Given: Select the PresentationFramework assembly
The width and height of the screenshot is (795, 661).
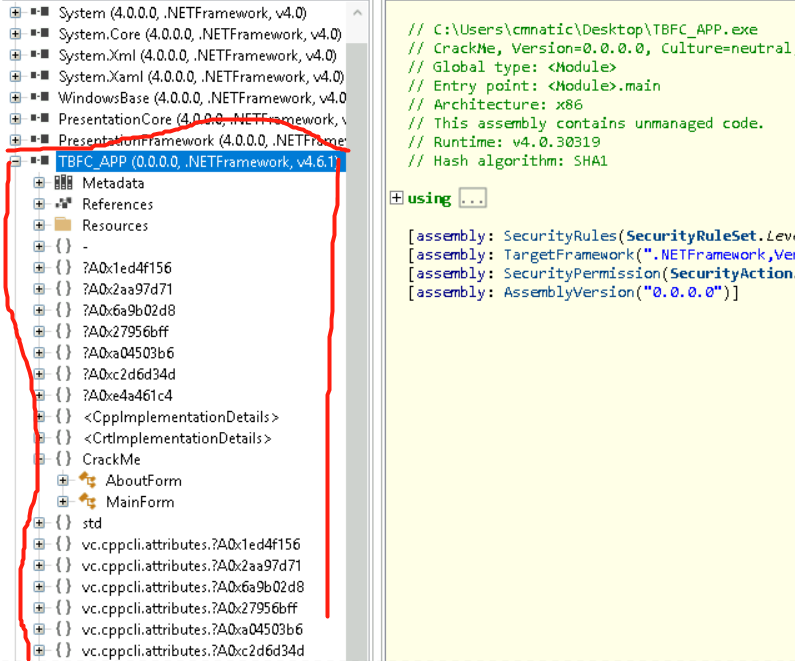Looking at the screenshot, I should (200, 140).
